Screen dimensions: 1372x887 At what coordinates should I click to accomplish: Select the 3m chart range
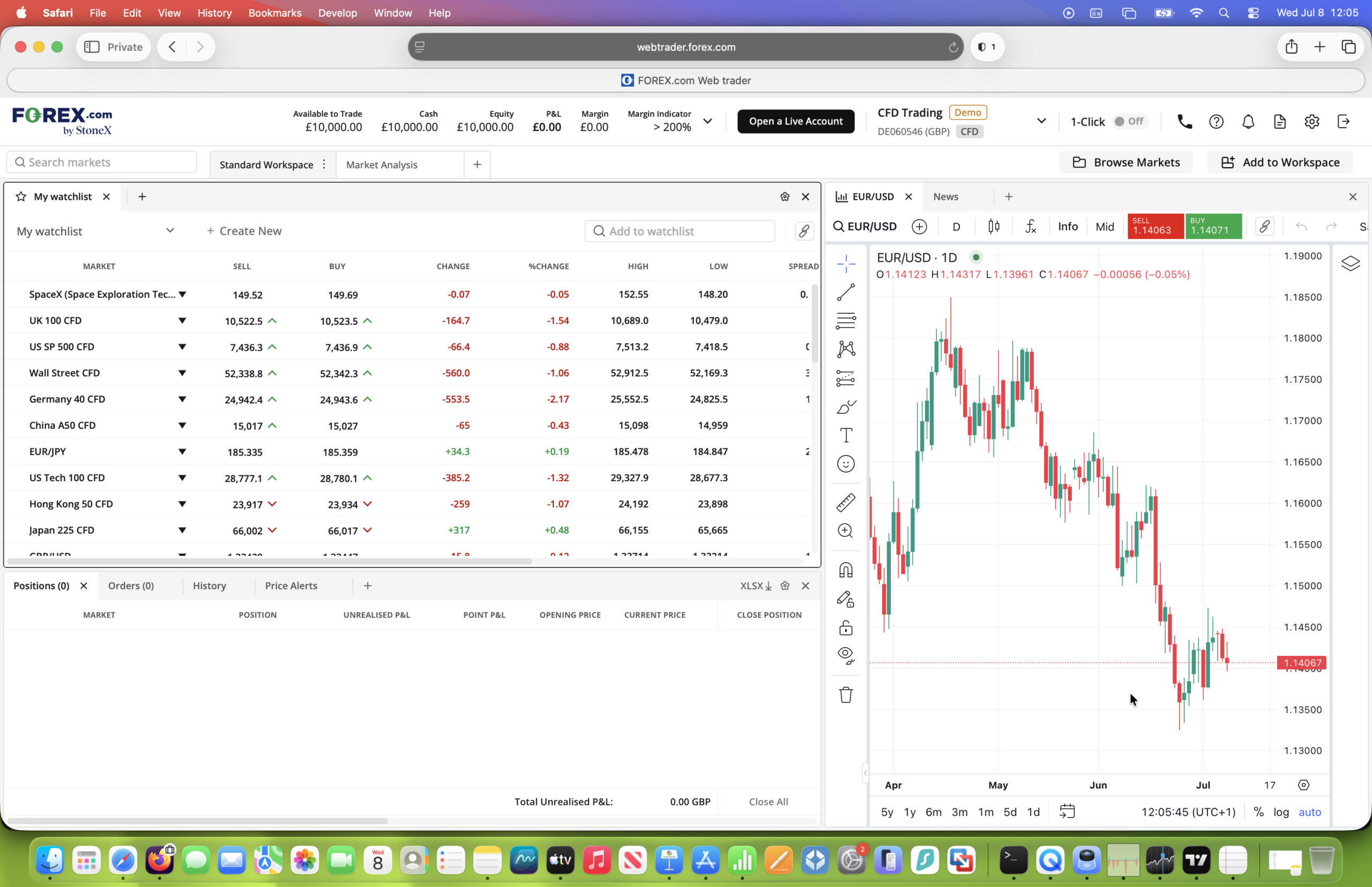coord(959,811)
